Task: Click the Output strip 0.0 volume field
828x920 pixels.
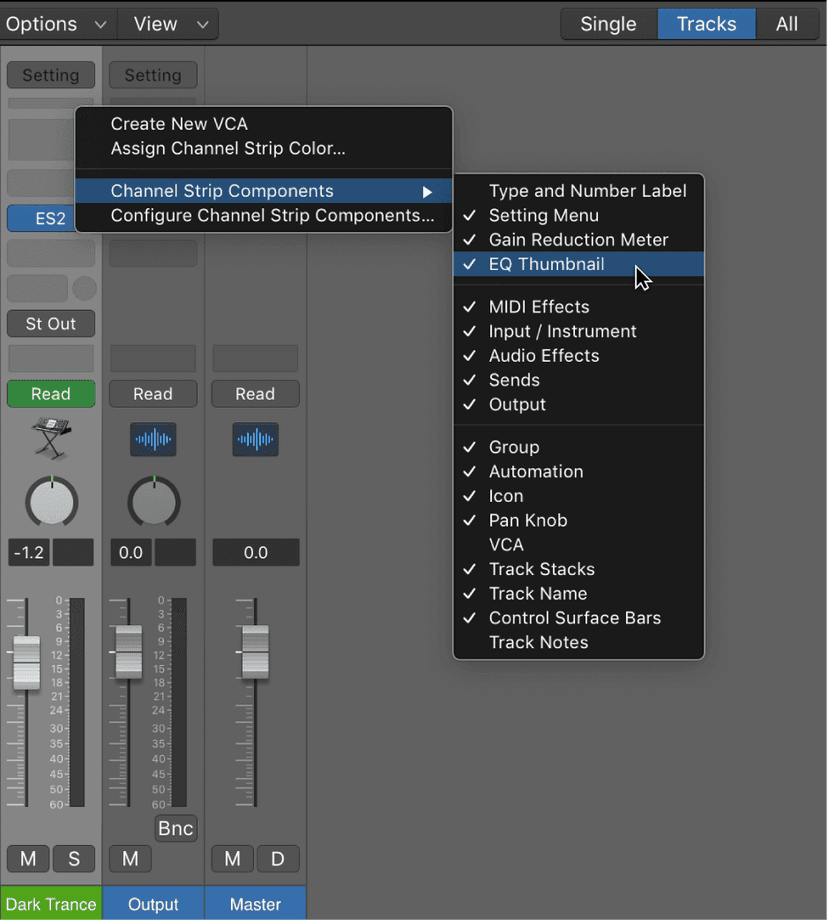Action: coord(131,553)
